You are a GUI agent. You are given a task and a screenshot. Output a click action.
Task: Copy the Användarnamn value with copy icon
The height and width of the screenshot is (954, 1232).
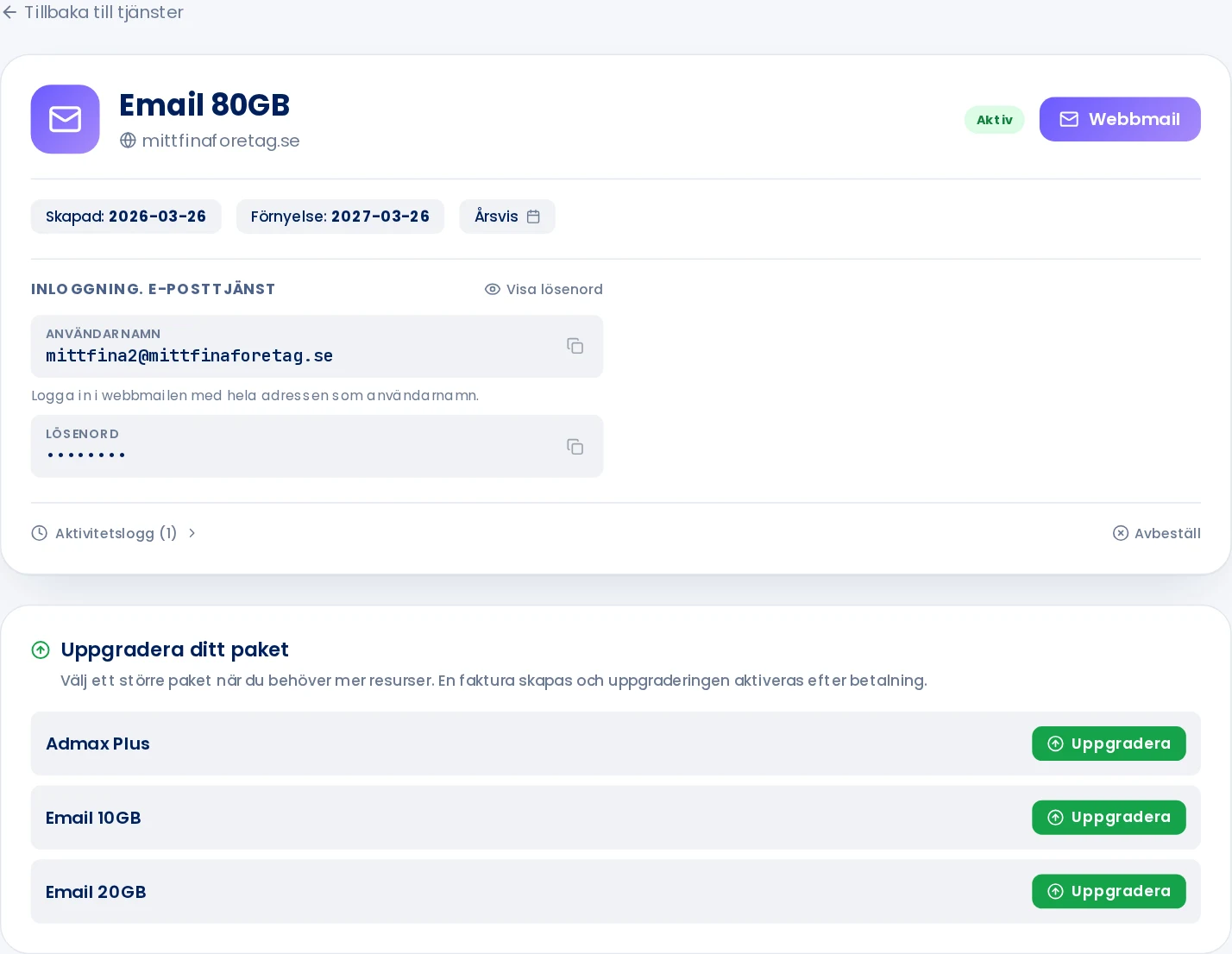(575, 346)
